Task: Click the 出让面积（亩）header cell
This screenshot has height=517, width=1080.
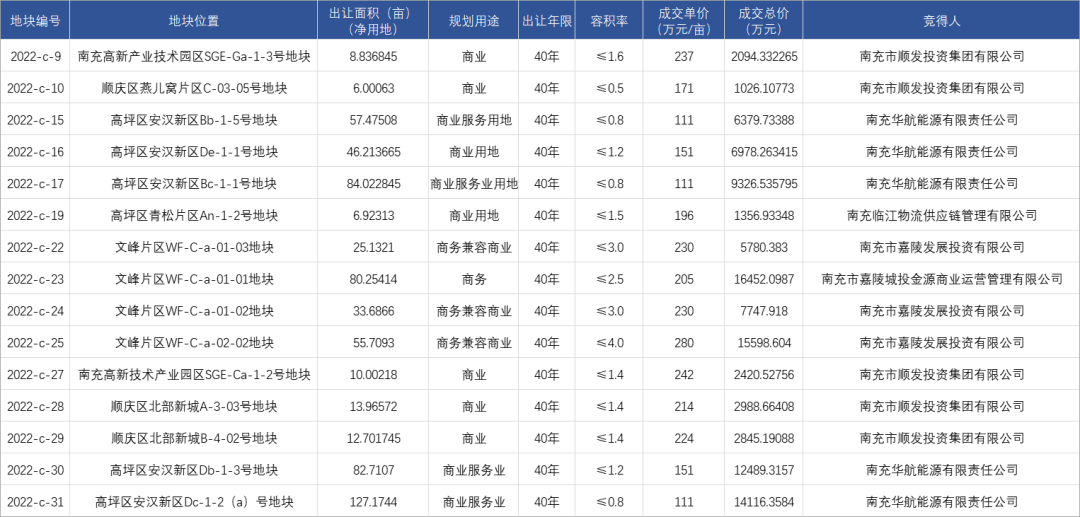Action: tap(373, 21)
